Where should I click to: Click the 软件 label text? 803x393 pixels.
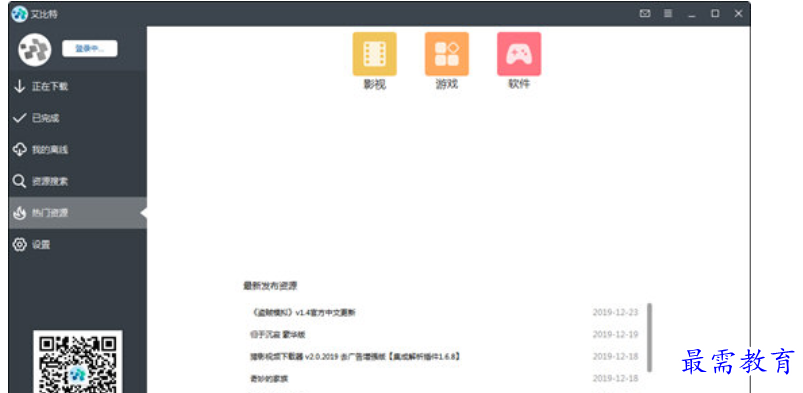click(519, 84)
